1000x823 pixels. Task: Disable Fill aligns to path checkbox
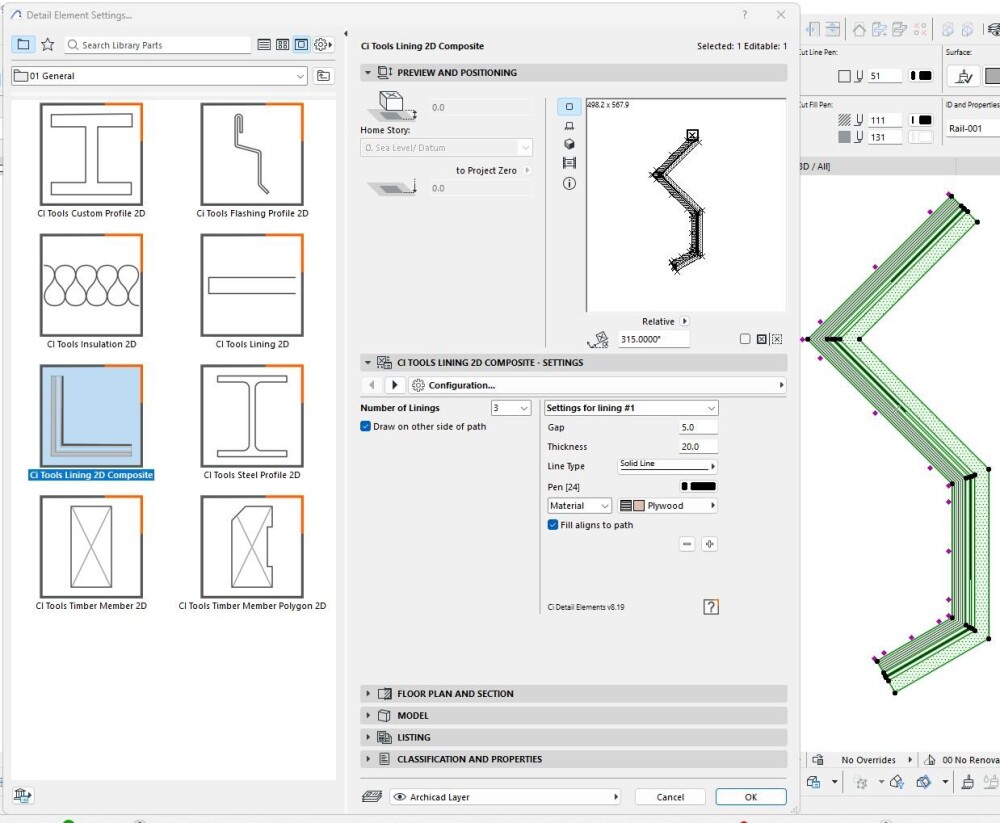pyautogui.click(x=553, y=525)
